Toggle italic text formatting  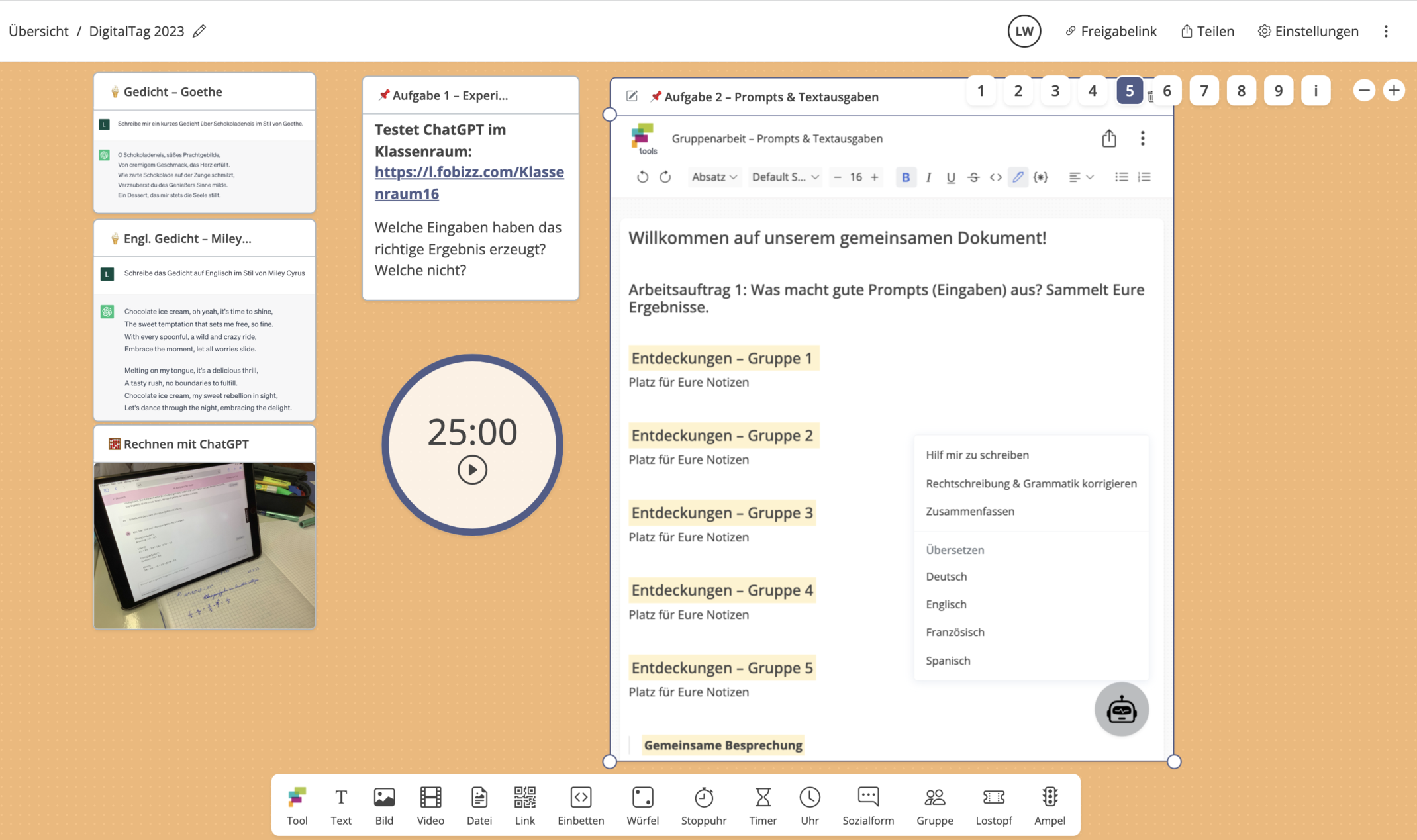[928, 177]
